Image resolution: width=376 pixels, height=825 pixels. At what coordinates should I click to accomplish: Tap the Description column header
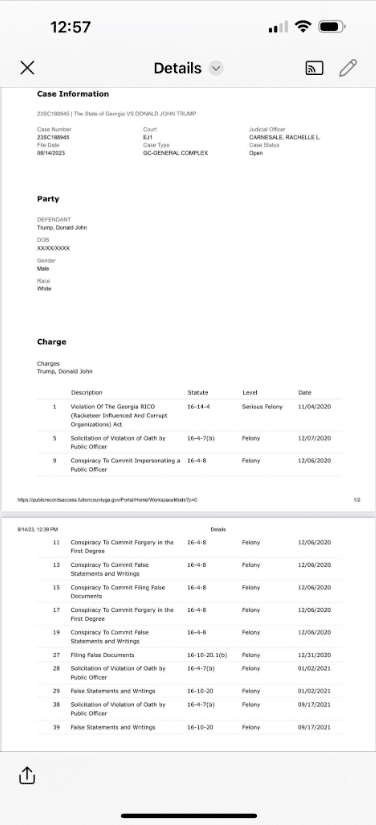click(87, 393)
